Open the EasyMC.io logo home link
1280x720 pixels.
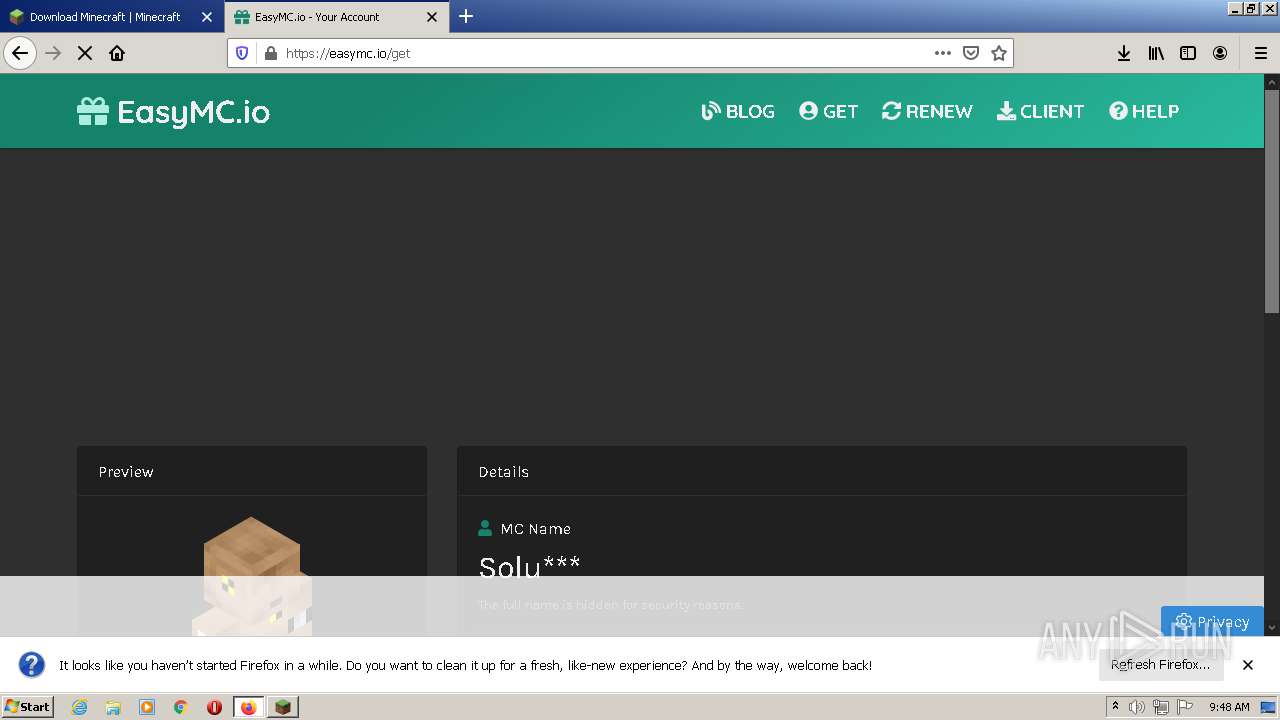(174, 111)
